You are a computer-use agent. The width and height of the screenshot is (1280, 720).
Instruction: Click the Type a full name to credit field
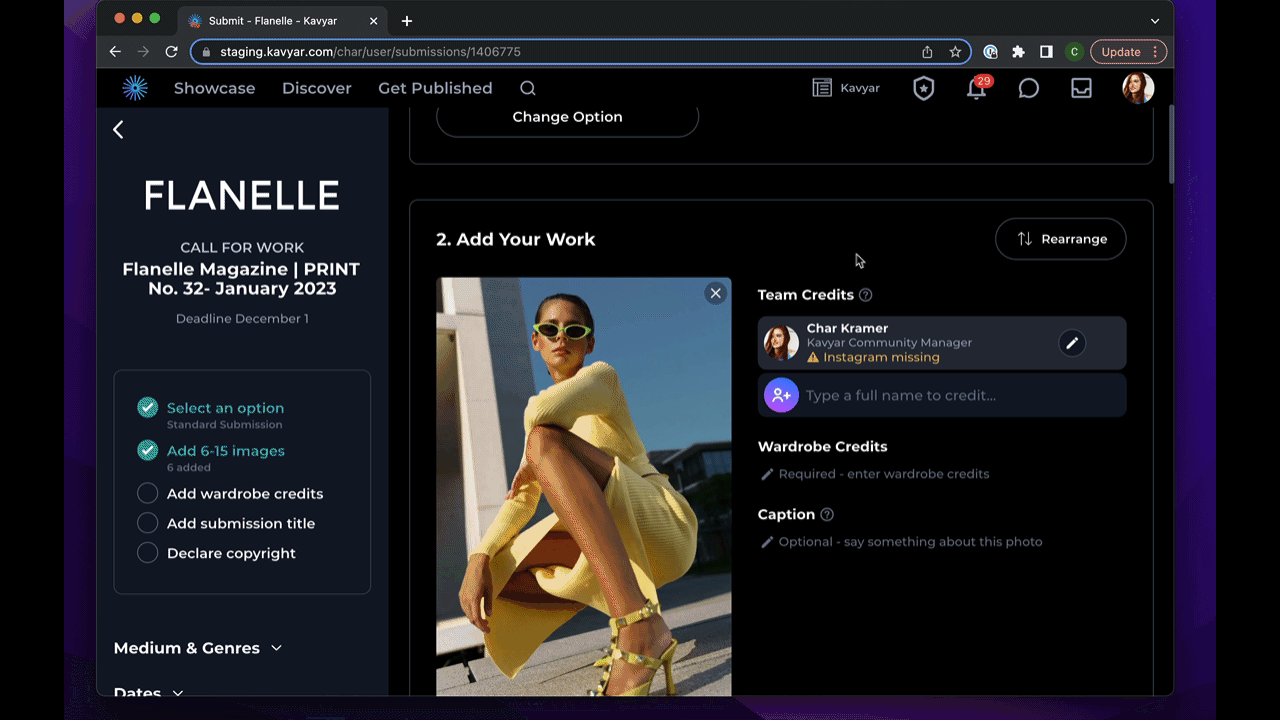click(942, 395)
